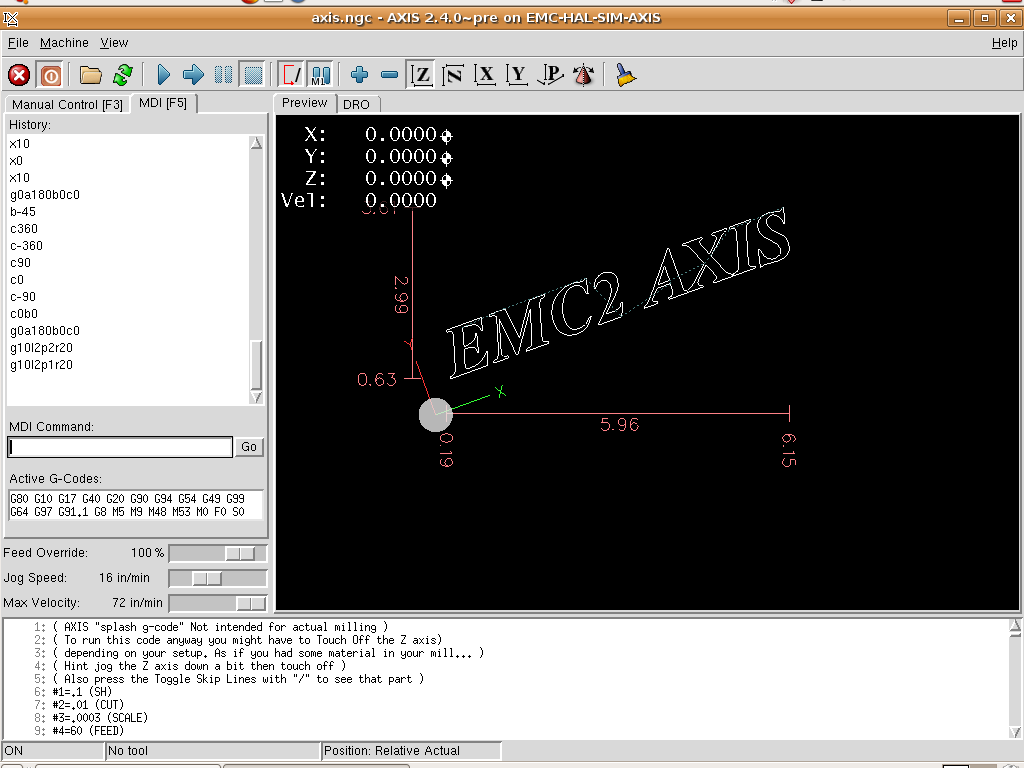Click Position: Relative Actual status entry
Viewport: 1024px width, 768px height.
[x=411, y=751]
